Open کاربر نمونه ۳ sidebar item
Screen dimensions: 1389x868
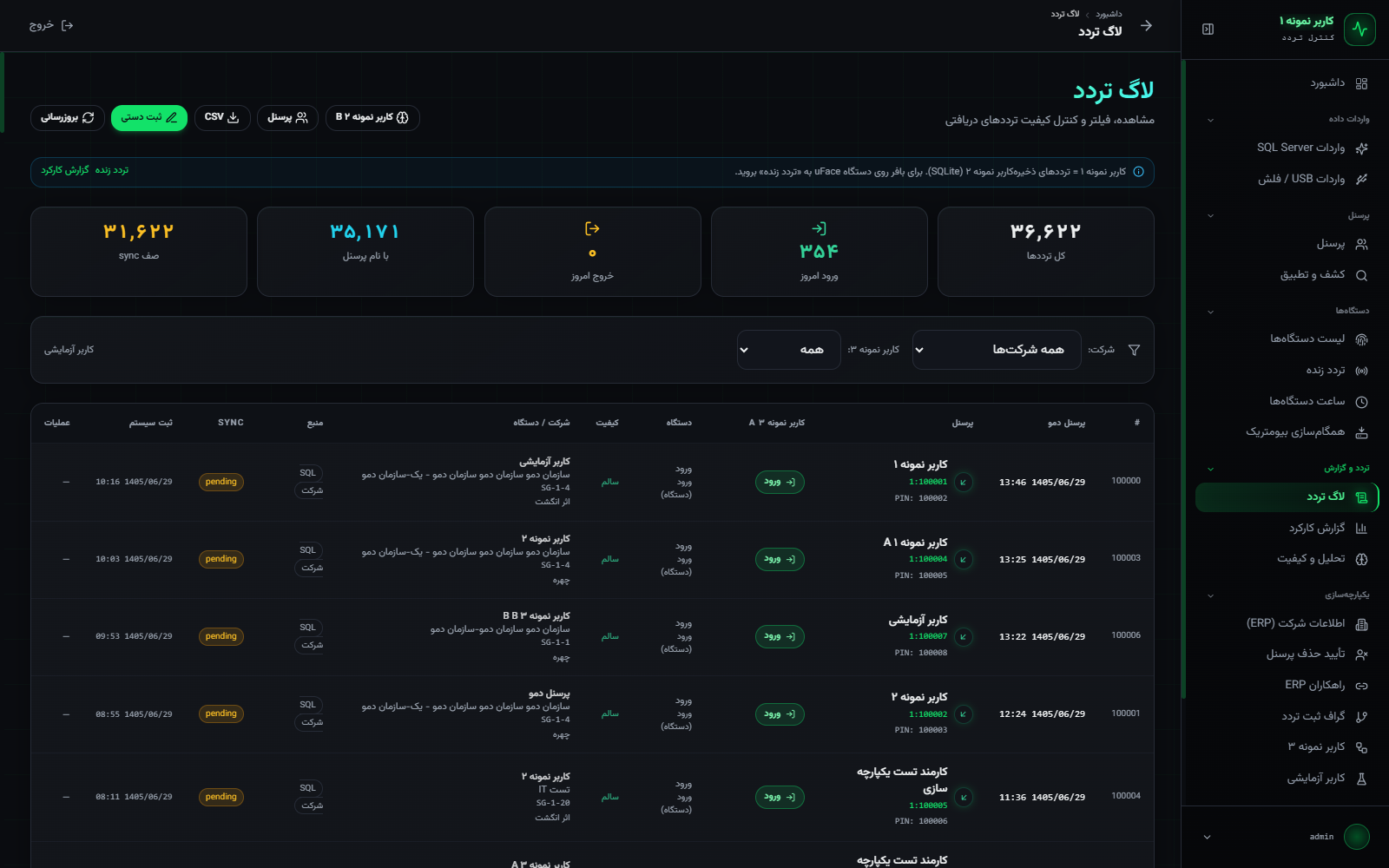click(x=1287, y=747)
